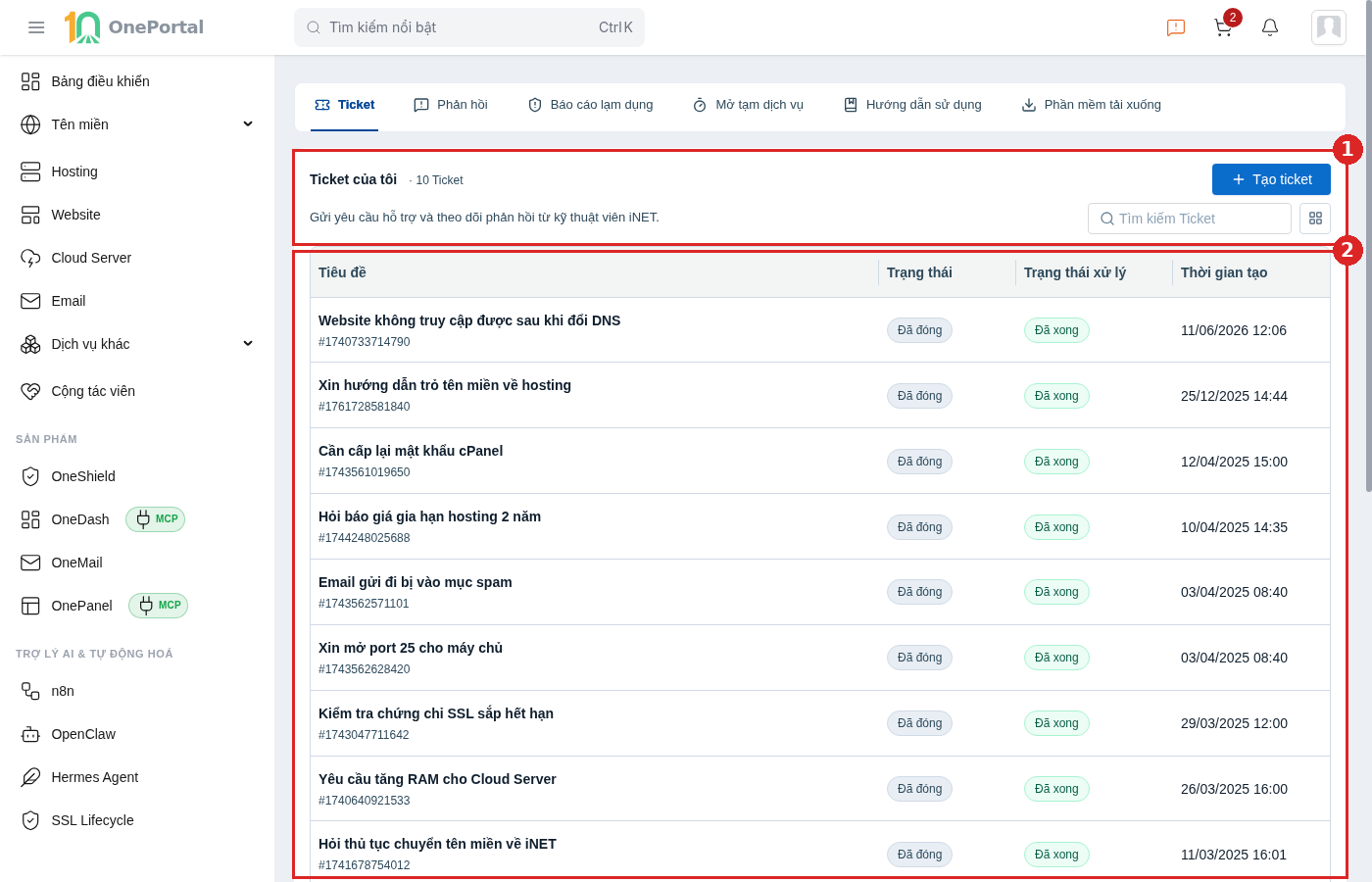This screenshot has height=882, width=1372.
Task: Open ticket 'Xin hướng dẫn trỏ tên miền về hosting'
Action: 445,385
